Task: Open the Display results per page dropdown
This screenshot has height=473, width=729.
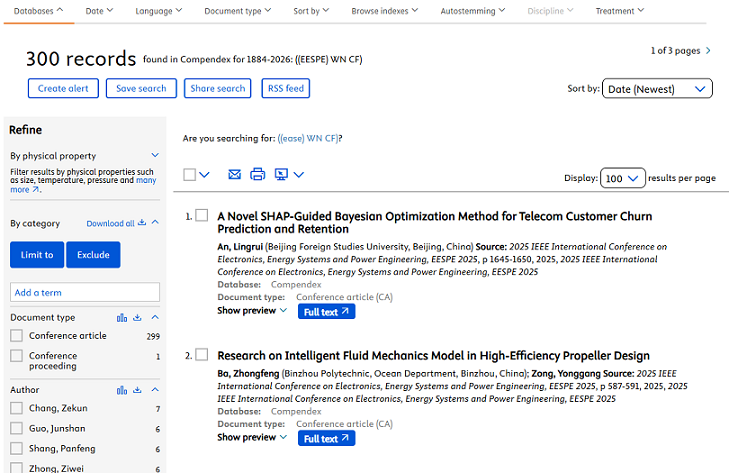Action: tap(622, 178)
